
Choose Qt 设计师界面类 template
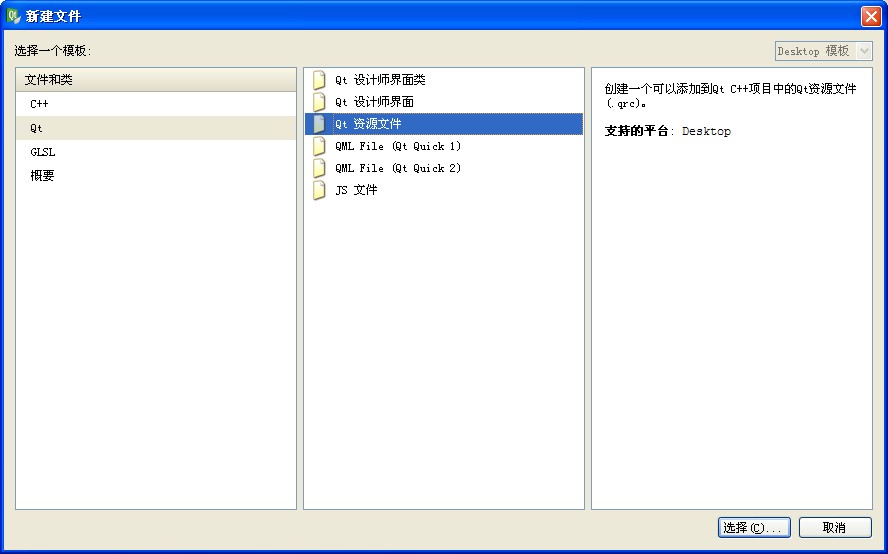[444, 80]
